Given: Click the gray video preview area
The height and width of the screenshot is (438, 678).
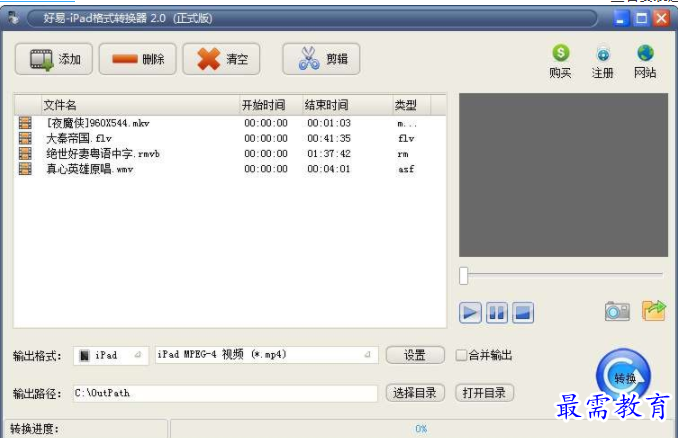Looking at the screenshot, I should click(563, 175).
